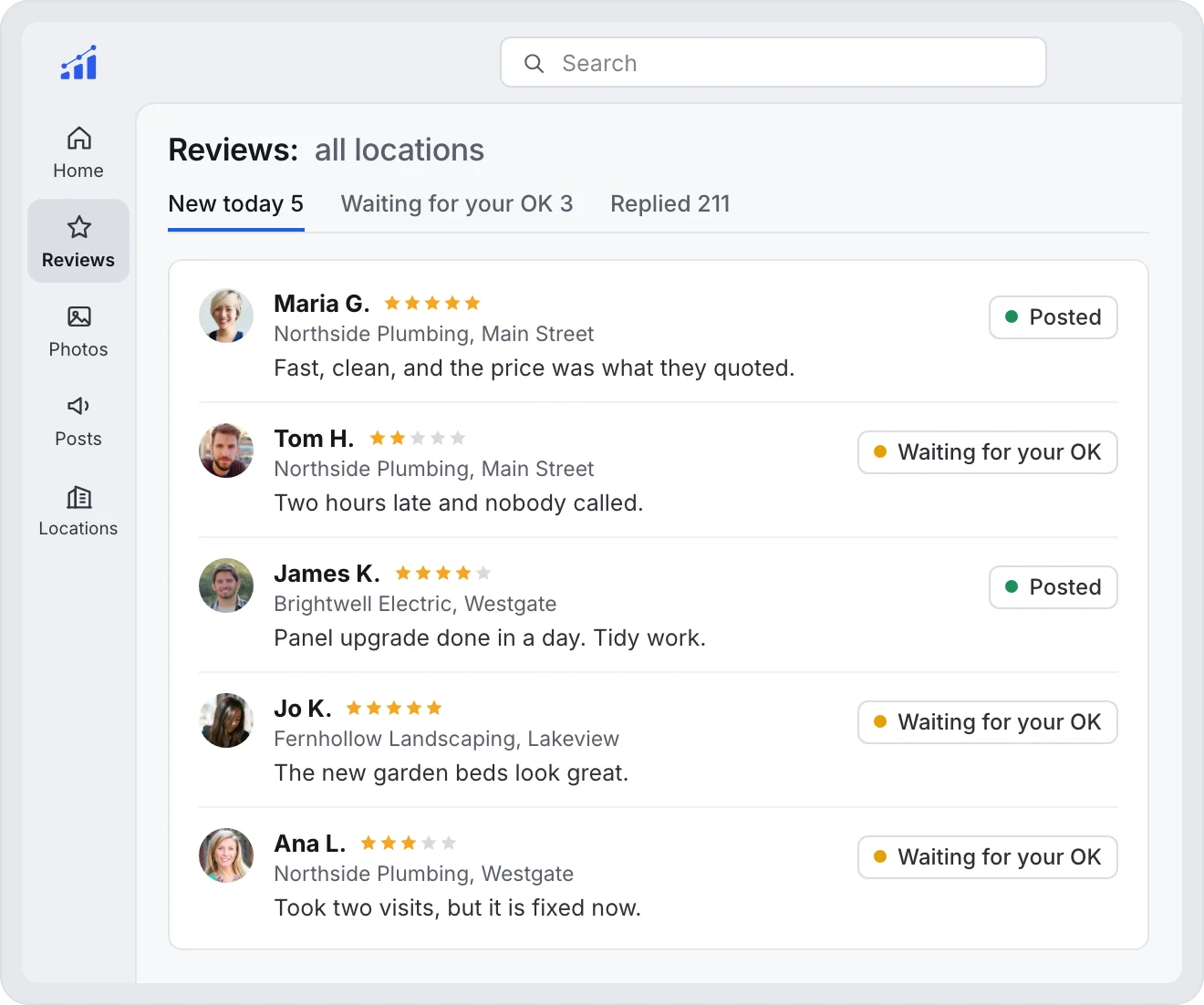Viewport: 1204px width, 1005px height.
Task: Click the name Maria G.
Action: tap(322, 304)
